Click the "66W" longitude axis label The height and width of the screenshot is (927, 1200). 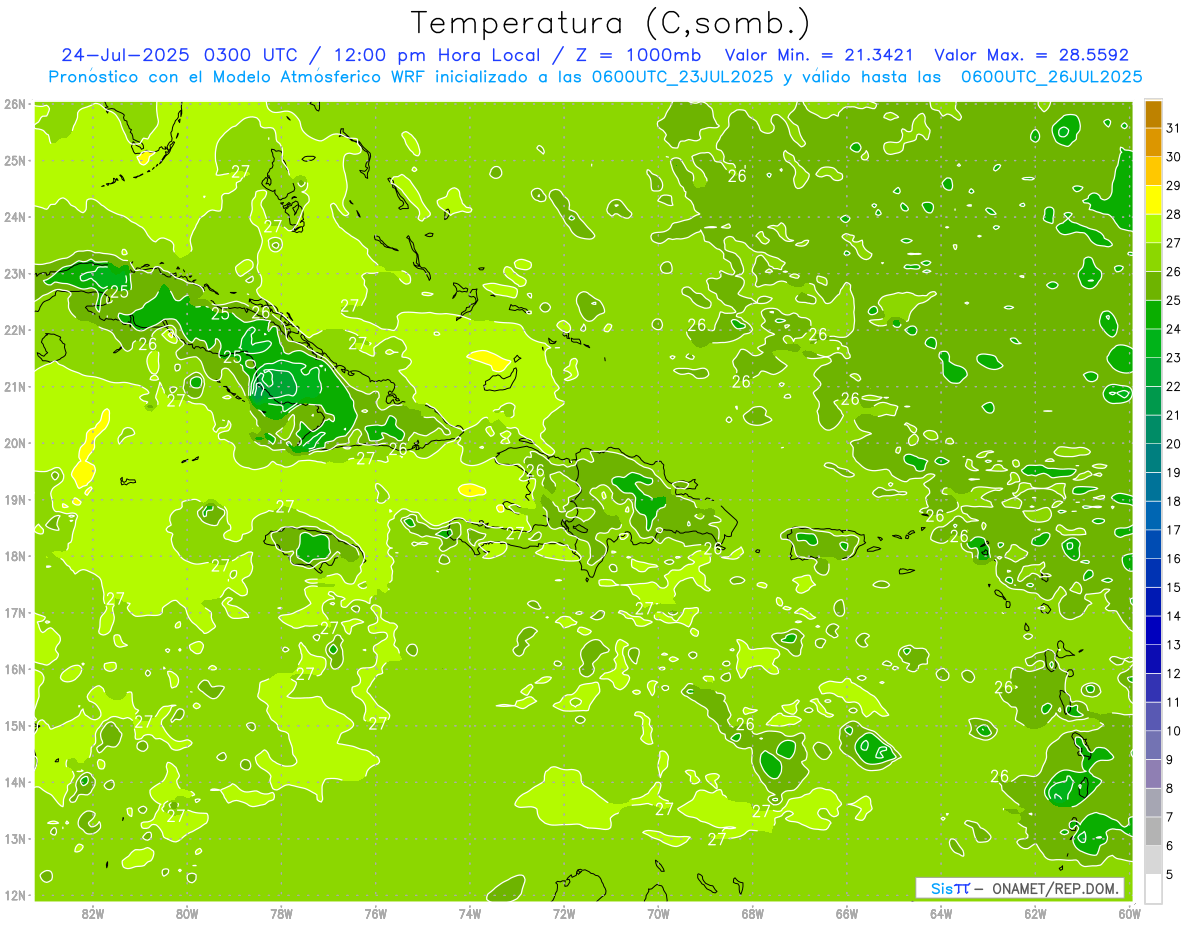coord(847,913)
